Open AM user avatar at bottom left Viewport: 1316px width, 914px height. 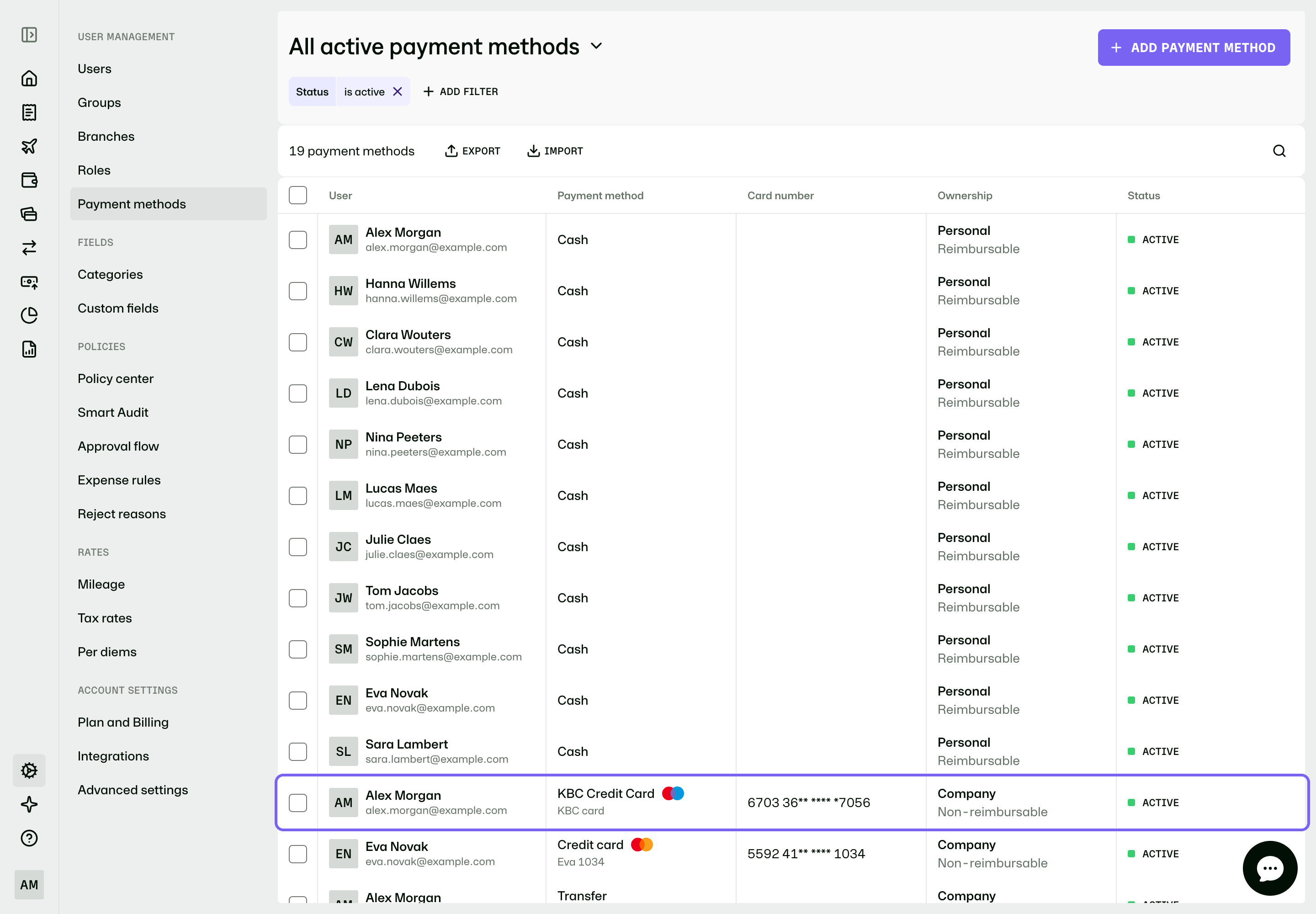tap(29, 885)
